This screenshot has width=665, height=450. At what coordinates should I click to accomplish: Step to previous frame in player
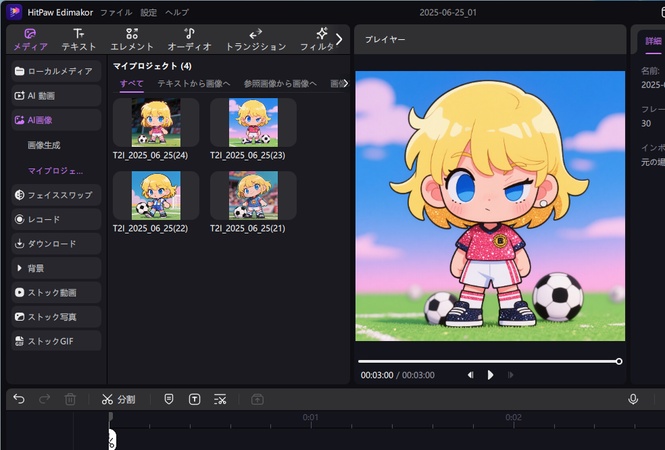click(470, 375)
